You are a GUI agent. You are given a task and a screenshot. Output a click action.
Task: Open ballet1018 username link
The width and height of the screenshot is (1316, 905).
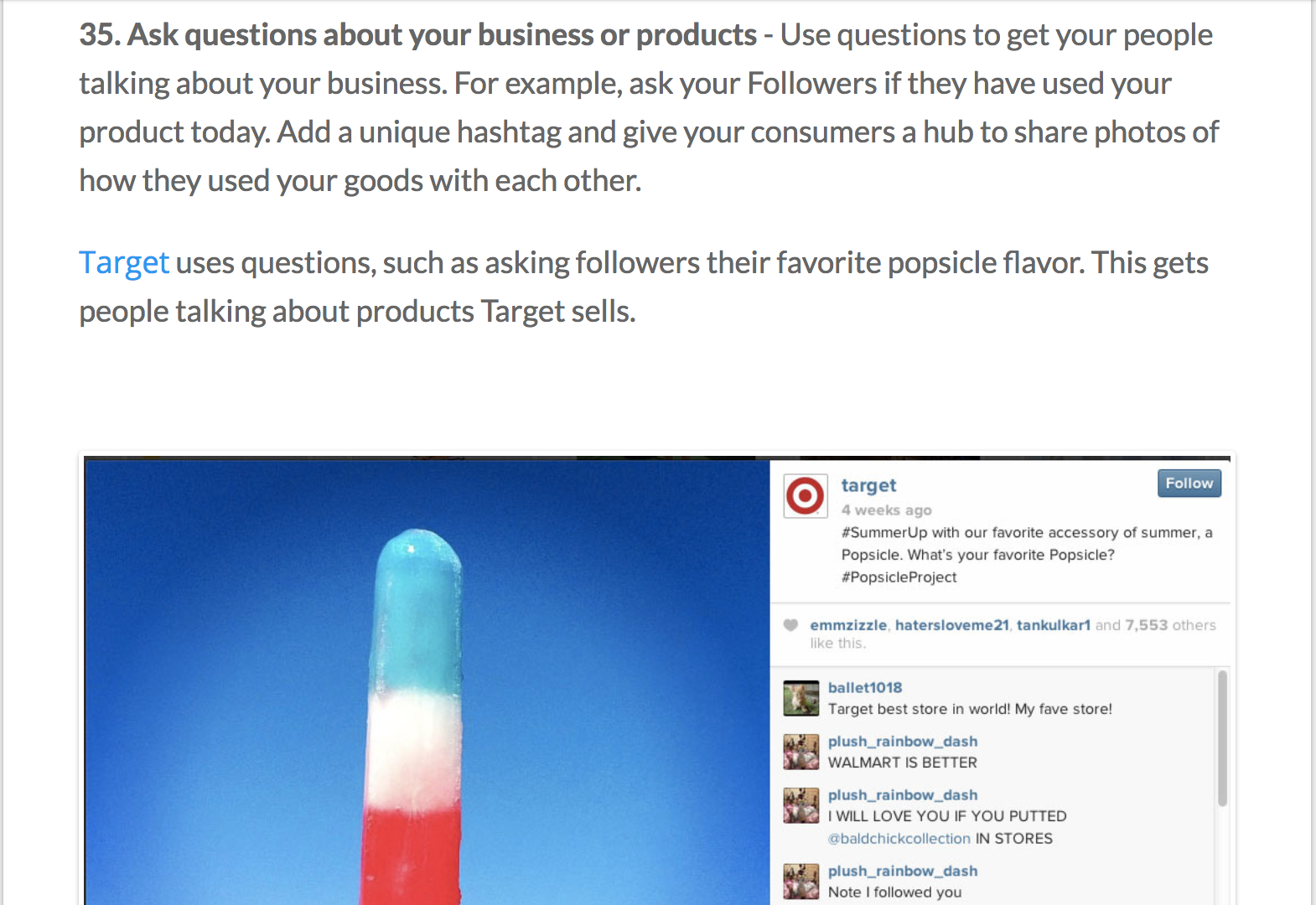pyautogui.click(x=865, y=687)
